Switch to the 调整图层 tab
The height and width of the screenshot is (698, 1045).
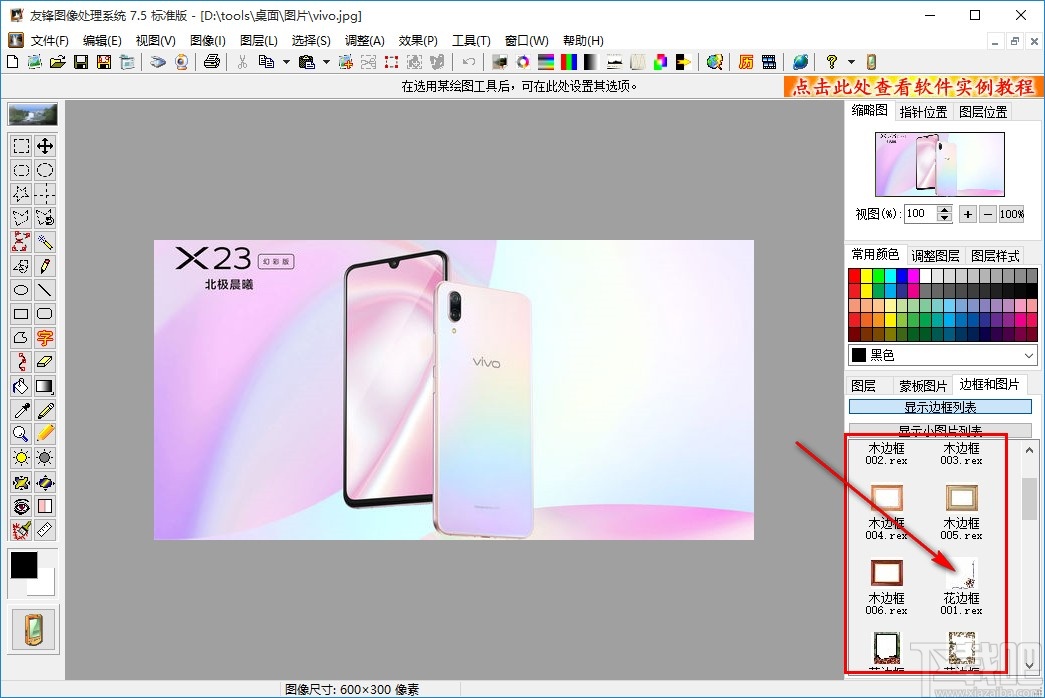tap(935, 256)
